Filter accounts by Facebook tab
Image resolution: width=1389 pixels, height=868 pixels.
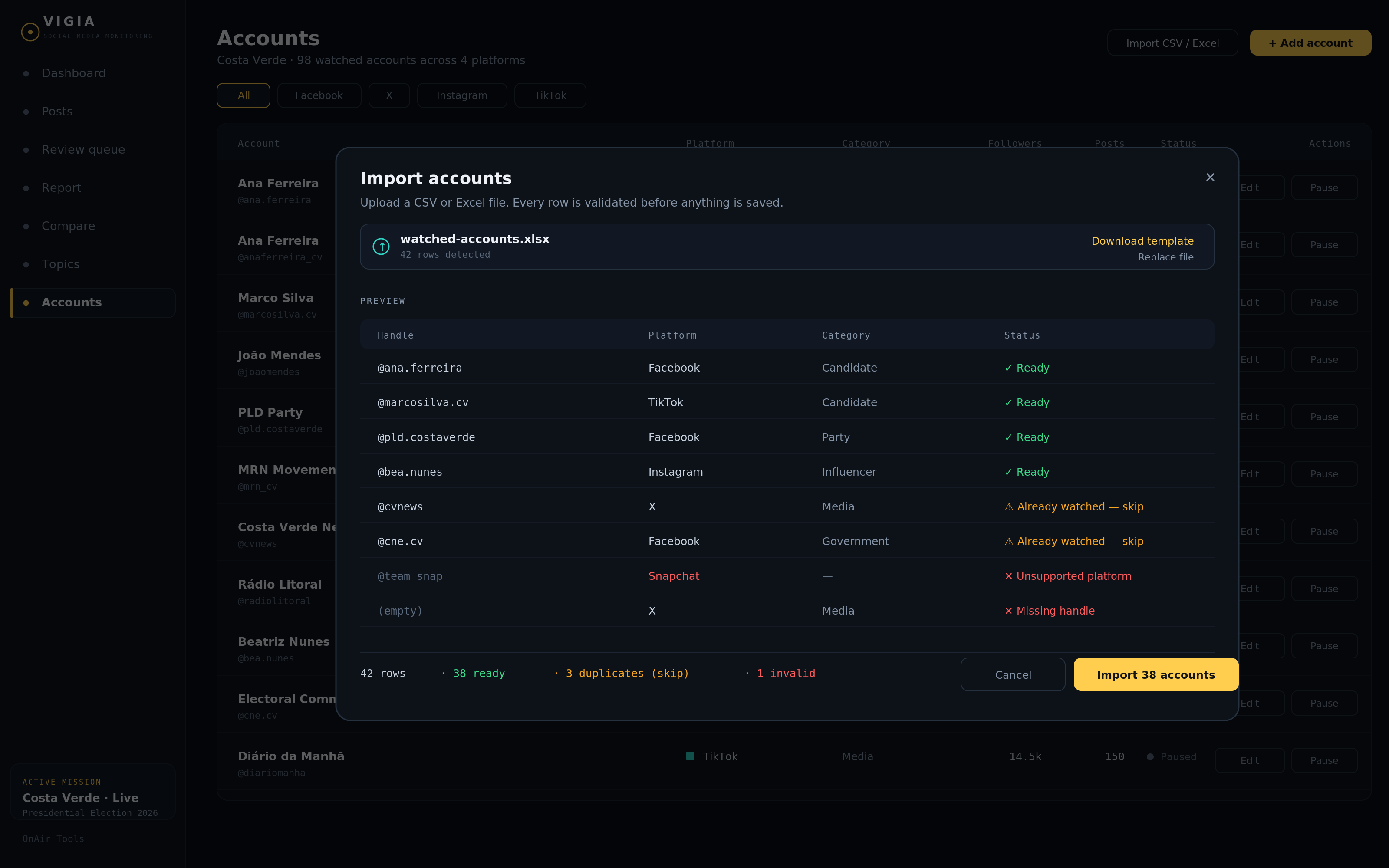(319, 95)
